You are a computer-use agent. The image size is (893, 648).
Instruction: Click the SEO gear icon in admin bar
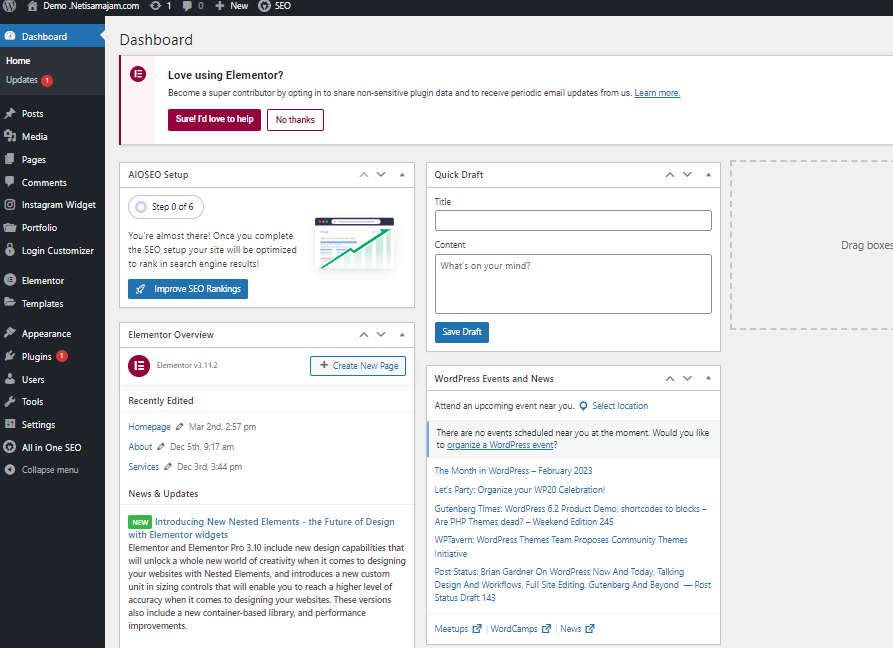point(264,6)
